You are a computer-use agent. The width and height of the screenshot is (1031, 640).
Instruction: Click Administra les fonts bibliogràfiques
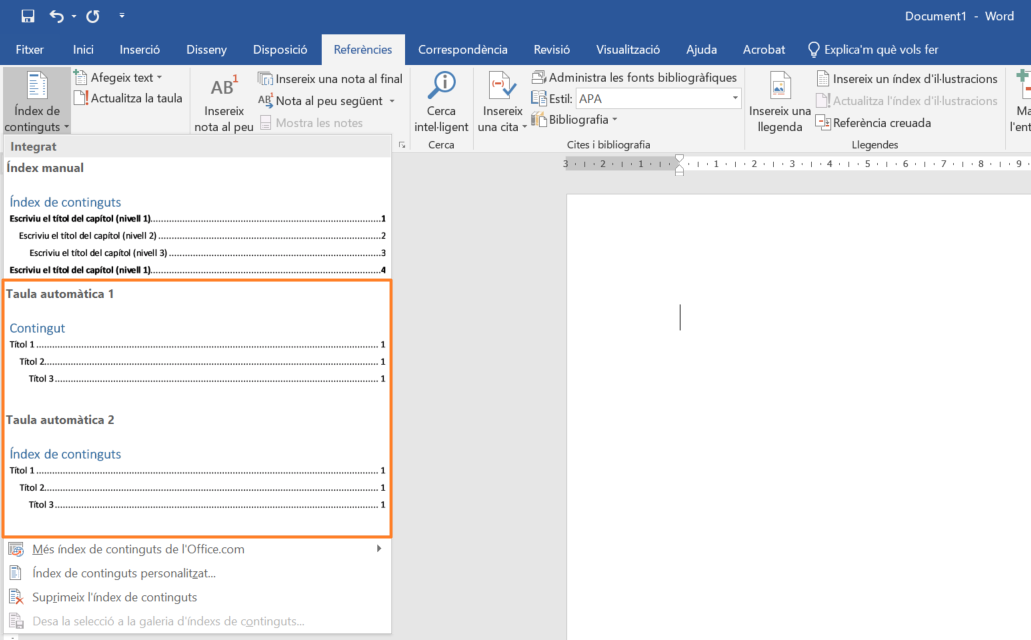(x=634, y=78)
